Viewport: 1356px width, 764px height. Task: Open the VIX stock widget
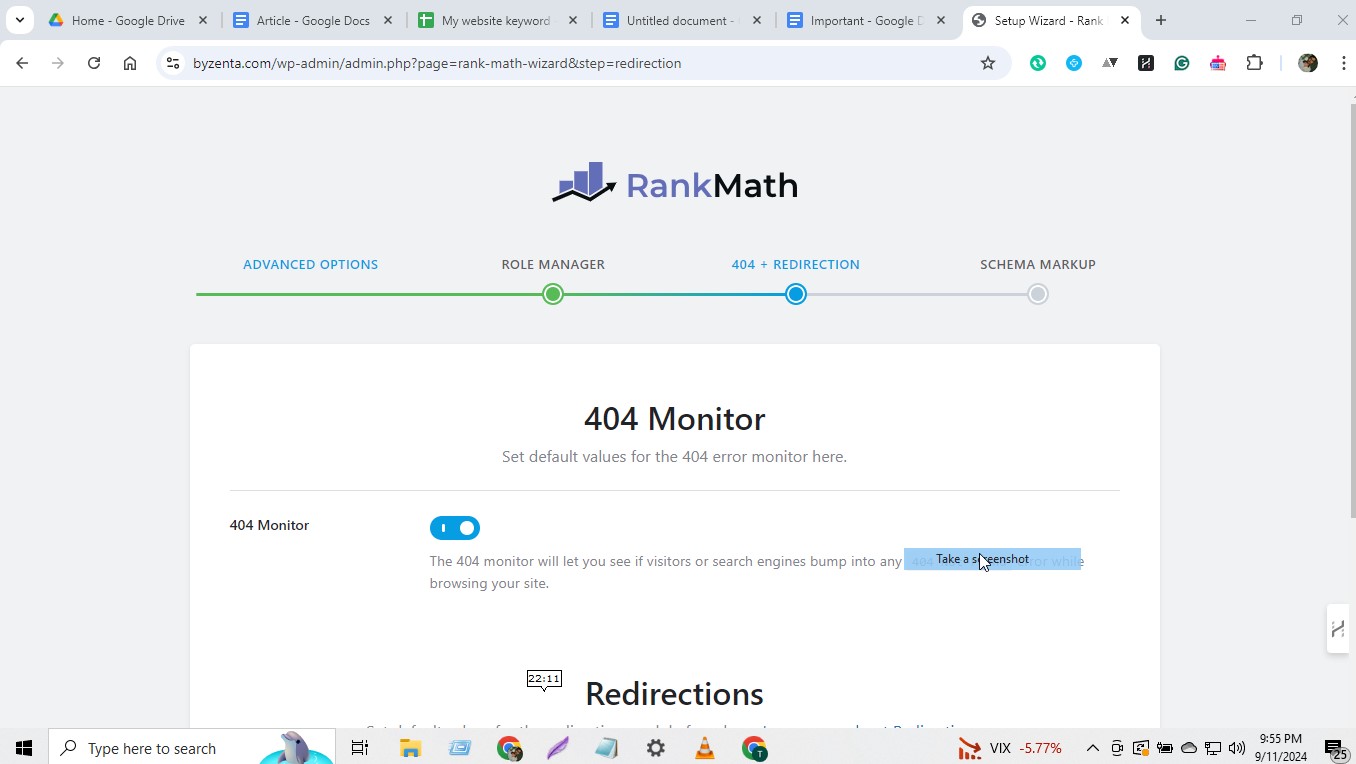tap(1010, 748)
